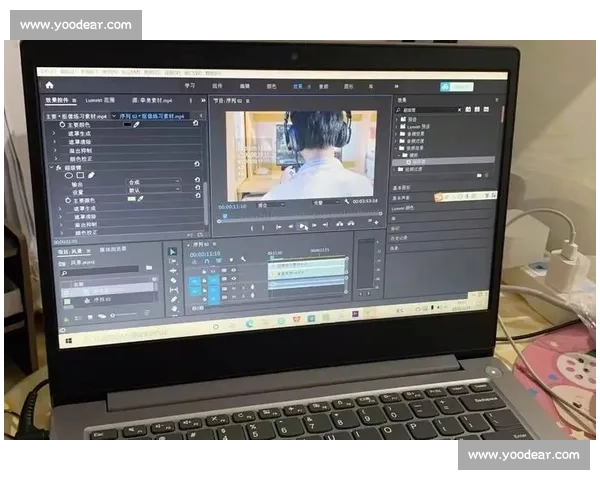The image size is (600, 480).
Task: Open the Lumetri 颜色 panel
Action: click(x=403, y=208)
